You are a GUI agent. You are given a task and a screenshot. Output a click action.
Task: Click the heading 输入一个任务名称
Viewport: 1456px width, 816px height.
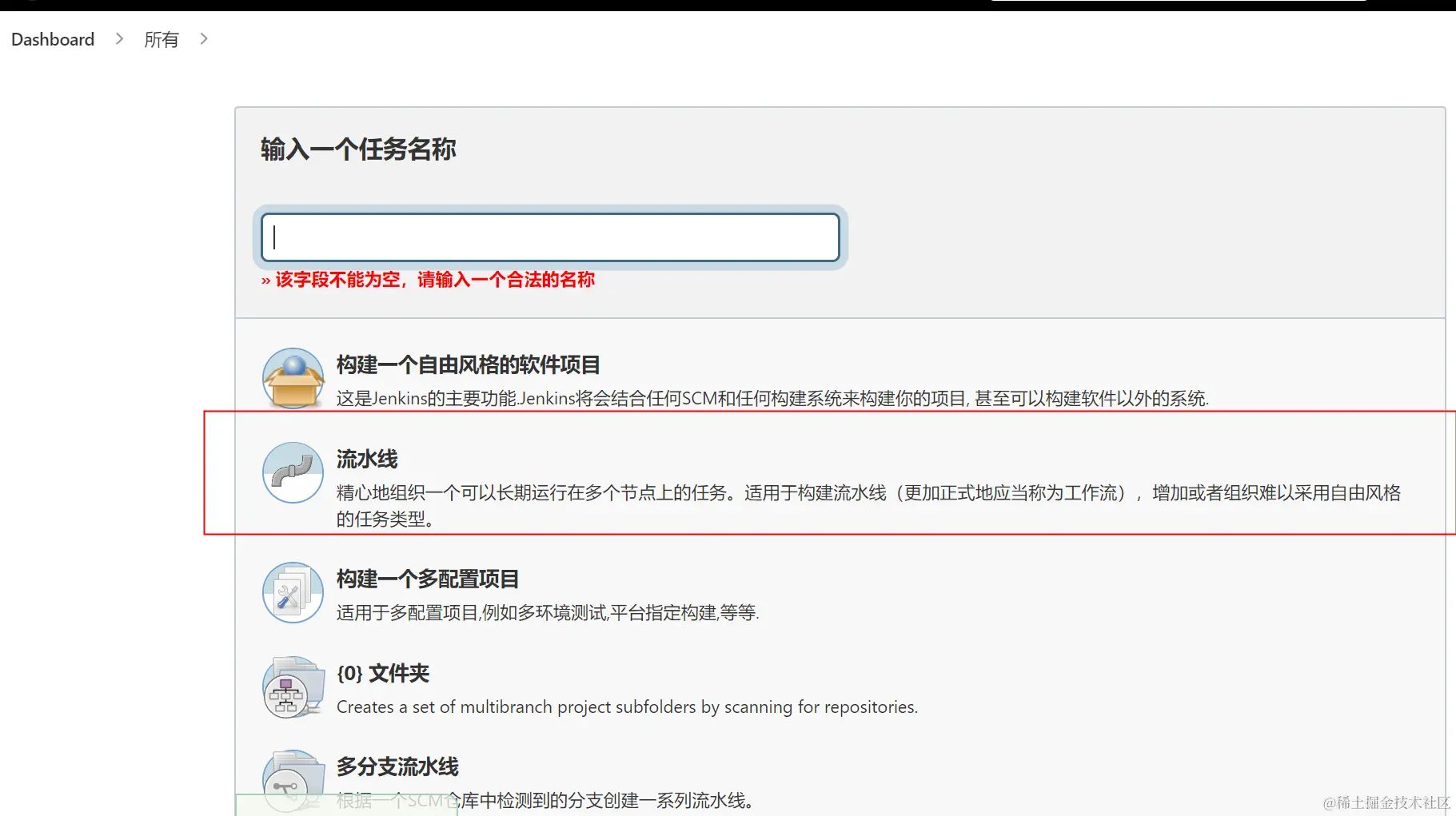coord(358,149)
